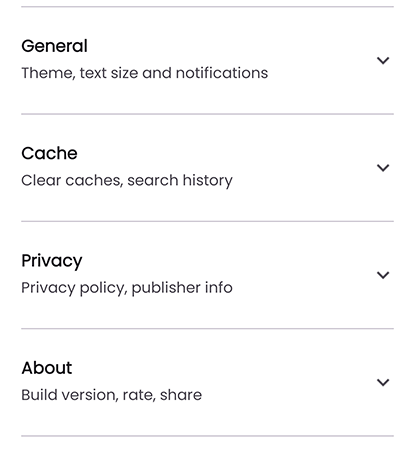The image size is (415, 450).
Task: Expand the Cache section chevron
Action: [x=383, y=168]
